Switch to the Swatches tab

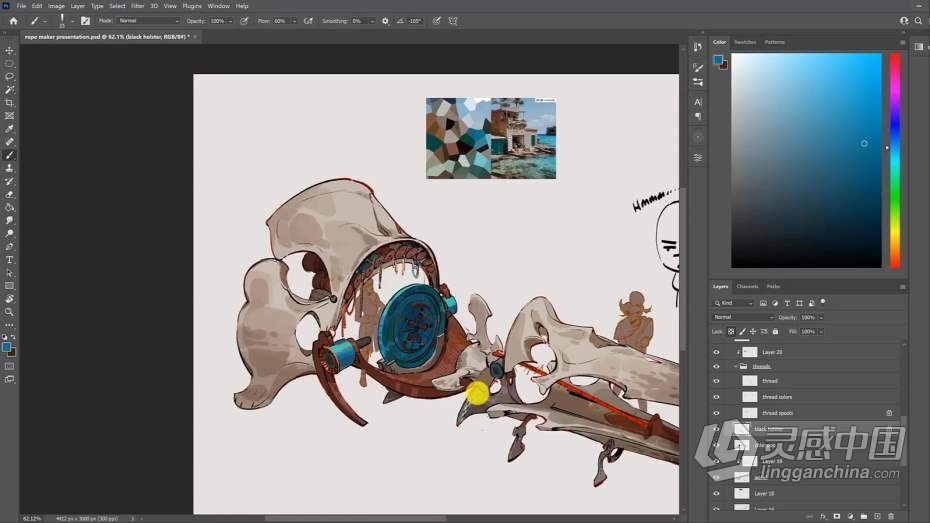point(745,42)
